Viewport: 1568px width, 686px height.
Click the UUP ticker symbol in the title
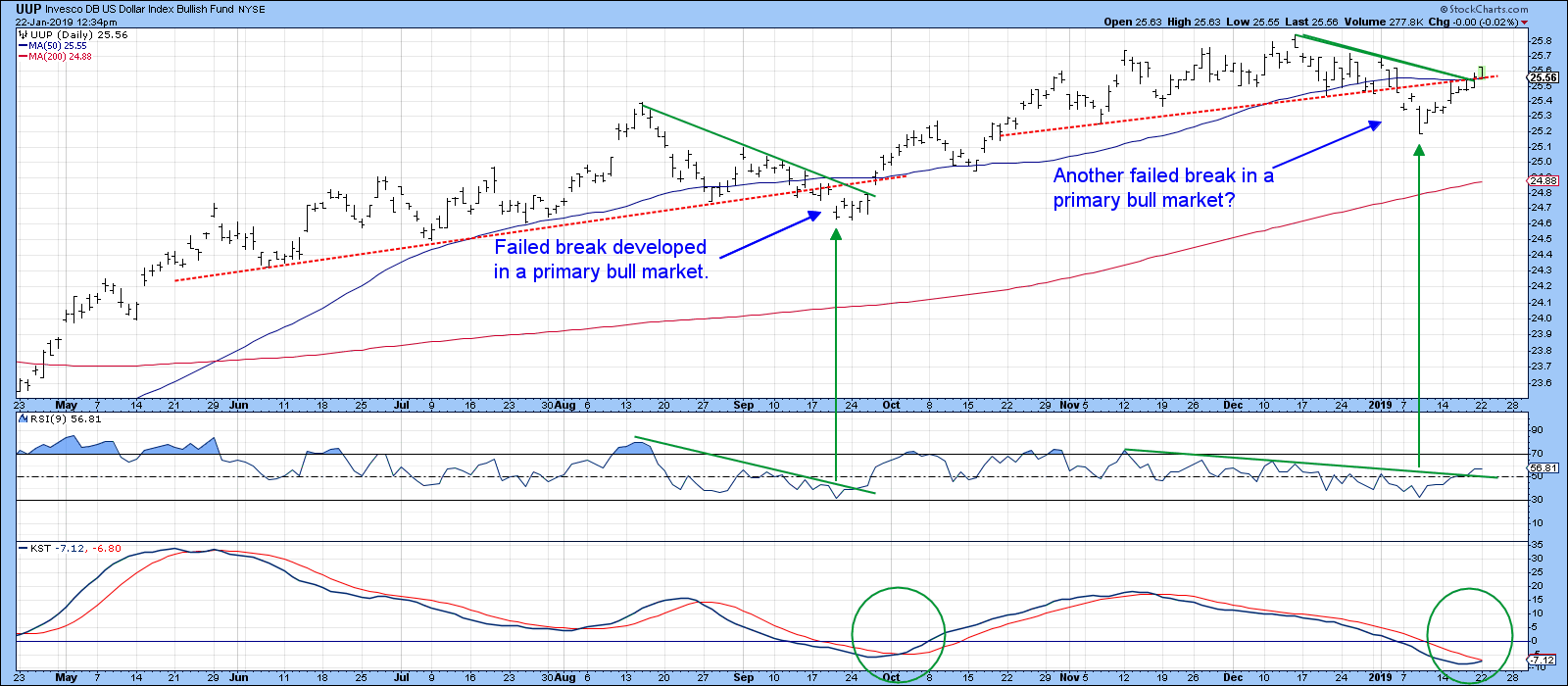pos(28,9)
